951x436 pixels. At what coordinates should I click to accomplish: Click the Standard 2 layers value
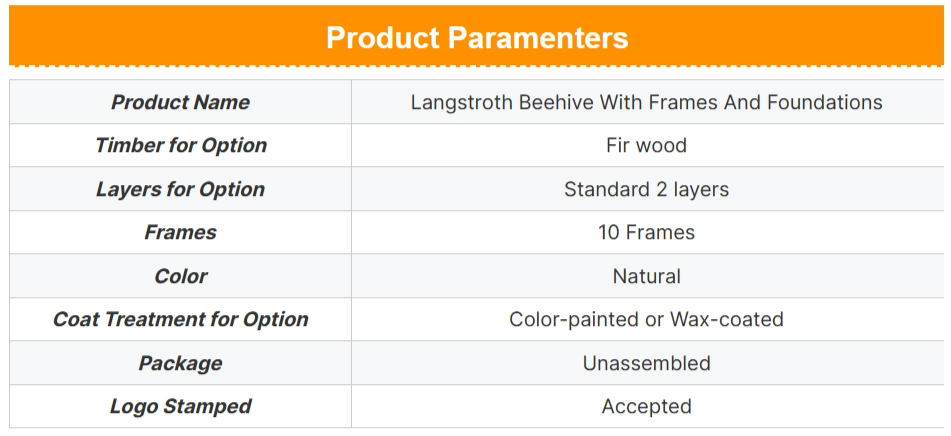[x=647, y=189]
